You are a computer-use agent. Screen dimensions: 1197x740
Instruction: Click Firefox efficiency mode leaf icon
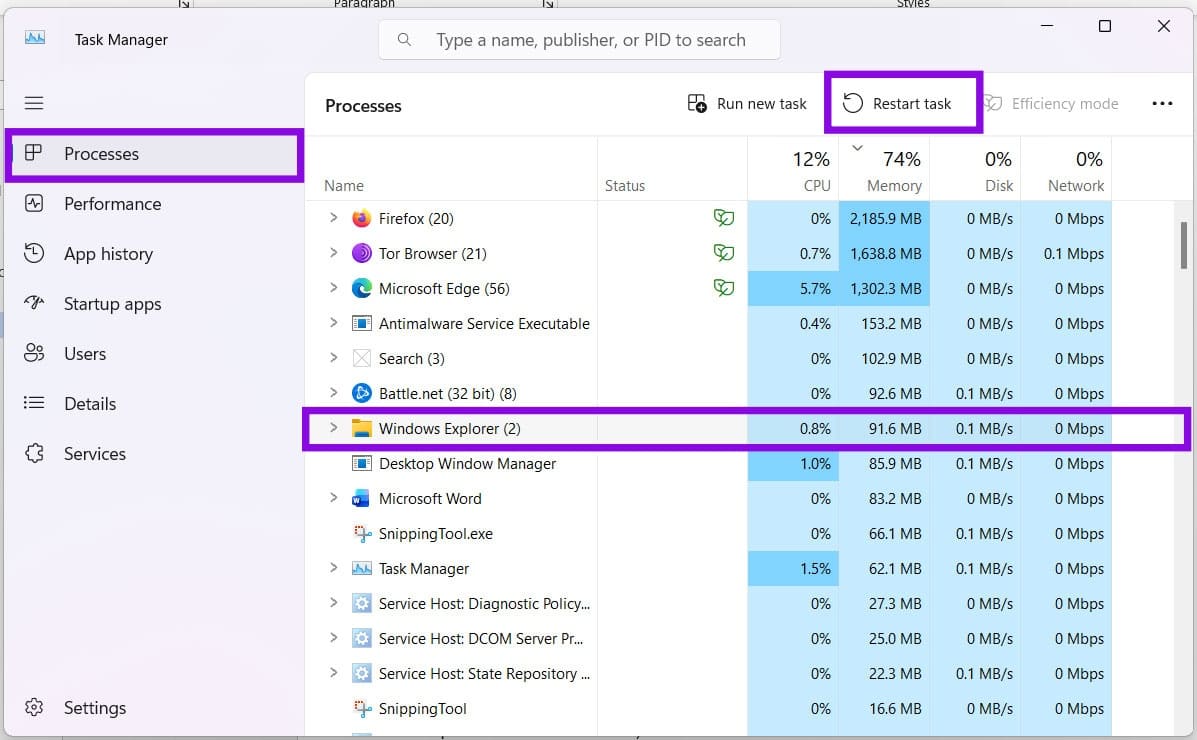coord(724,218)
